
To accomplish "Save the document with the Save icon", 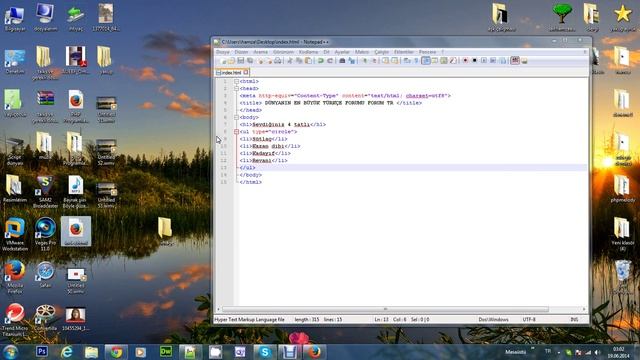I will point(241,61).
